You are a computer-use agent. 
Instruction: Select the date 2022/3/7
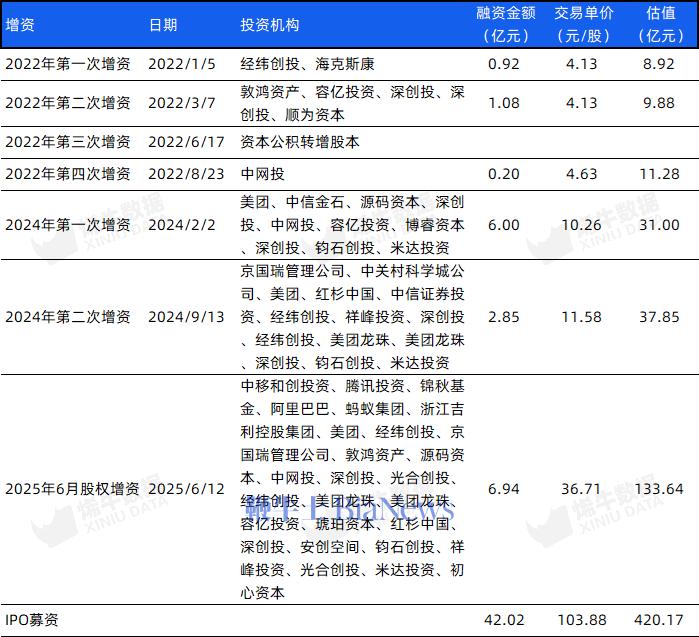182,103
